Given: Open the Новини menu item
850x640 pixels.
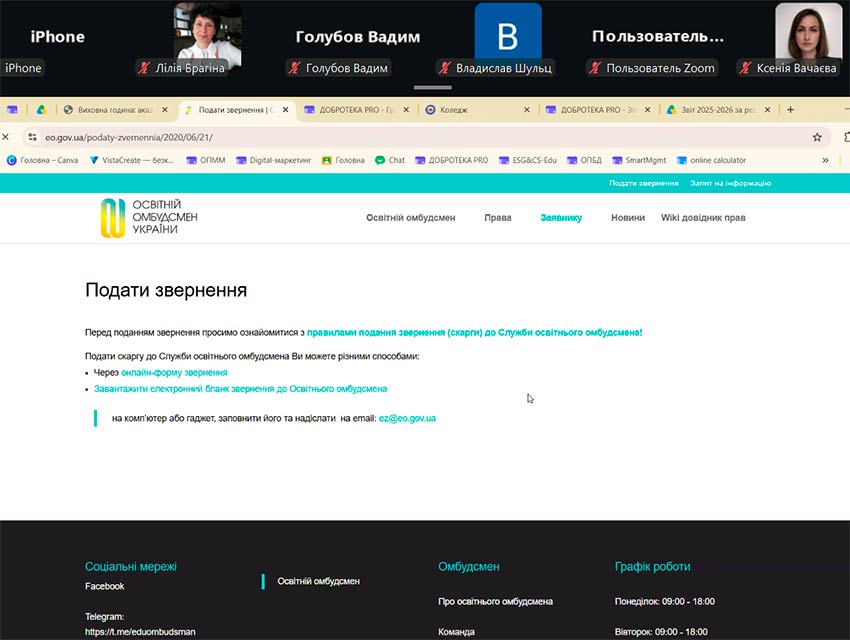Looking at the screenshot, I should tap(628, 217).
